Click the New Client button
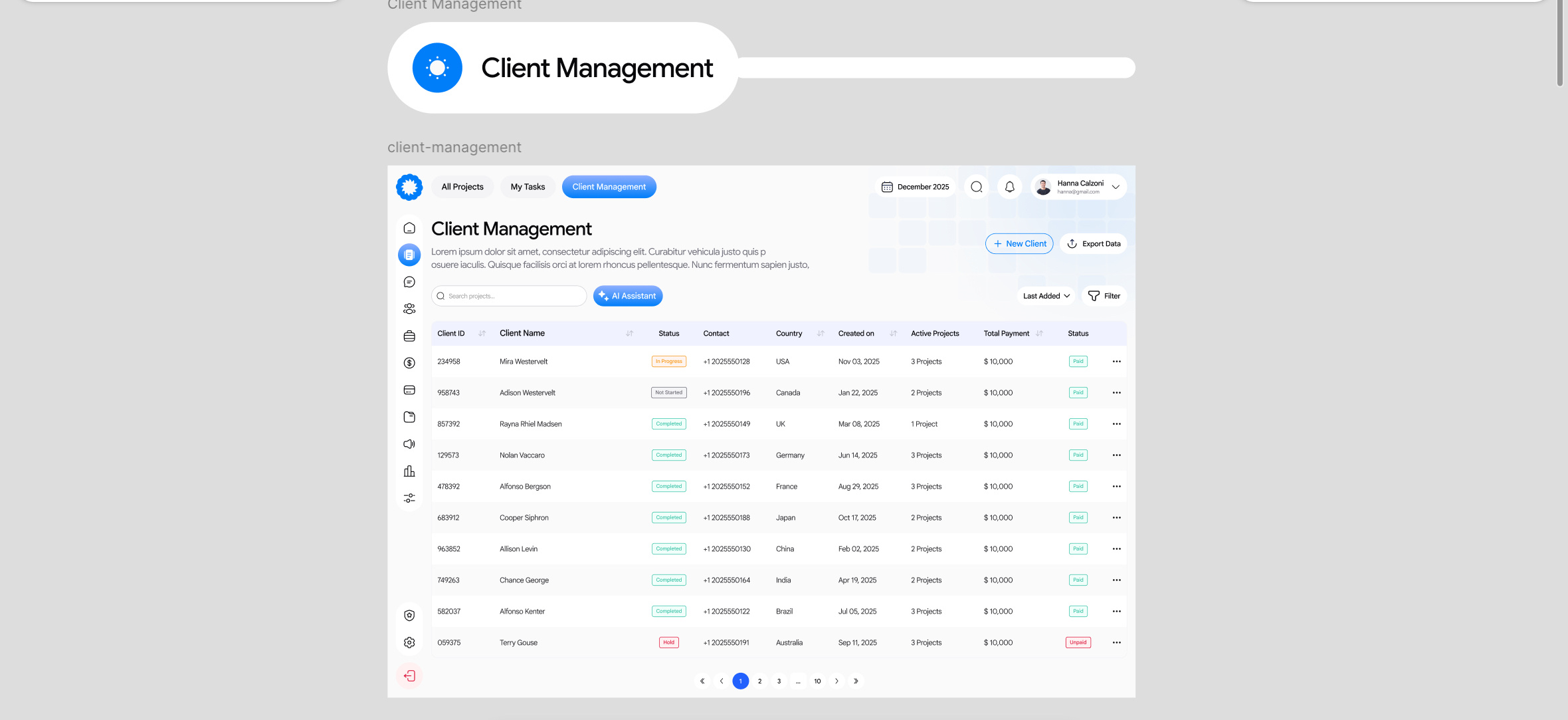The height and width of the screenshot is (720, 1568). coord(1019,243)
